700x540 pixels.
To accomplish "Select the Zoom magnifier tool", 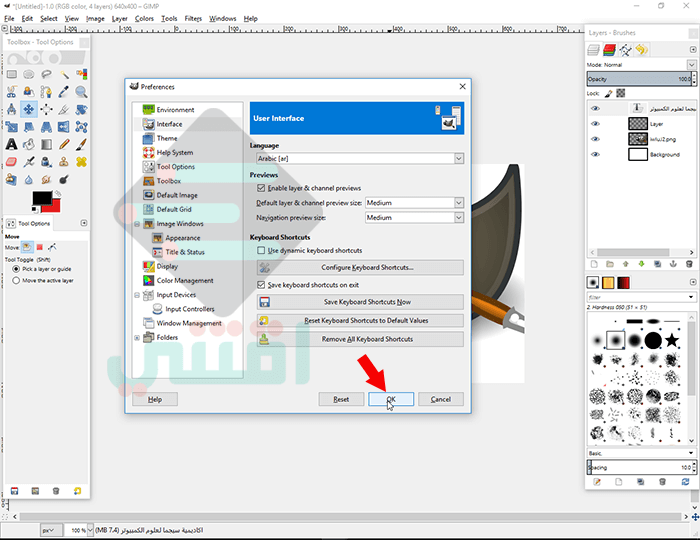I will 81,92.
